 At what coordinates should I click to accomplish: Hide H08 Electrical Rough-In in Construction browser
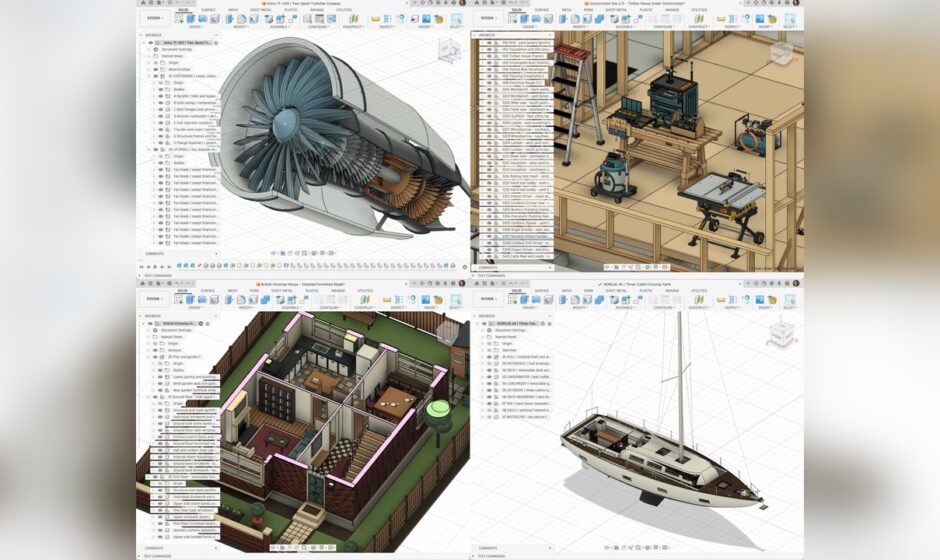[489, 83]
